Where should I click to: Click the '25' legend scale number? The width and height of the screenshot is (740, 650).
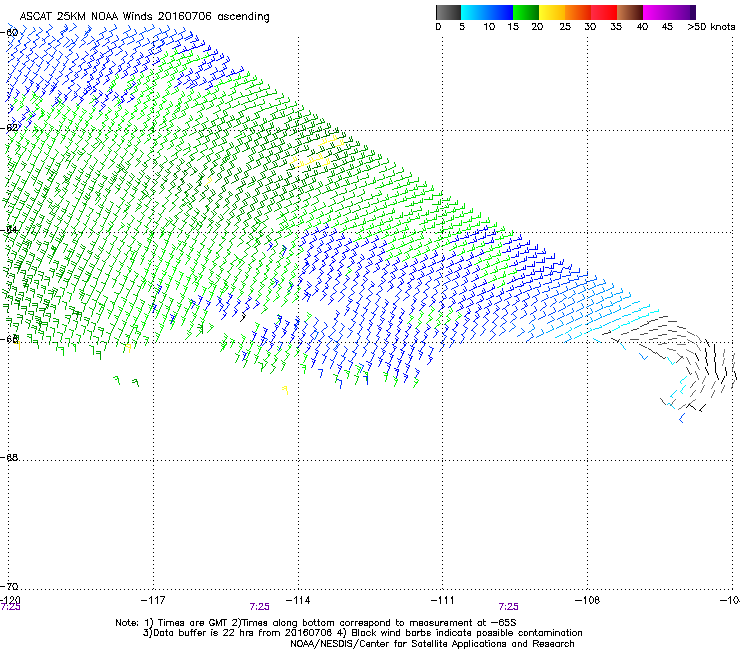[x=565, y=27]
